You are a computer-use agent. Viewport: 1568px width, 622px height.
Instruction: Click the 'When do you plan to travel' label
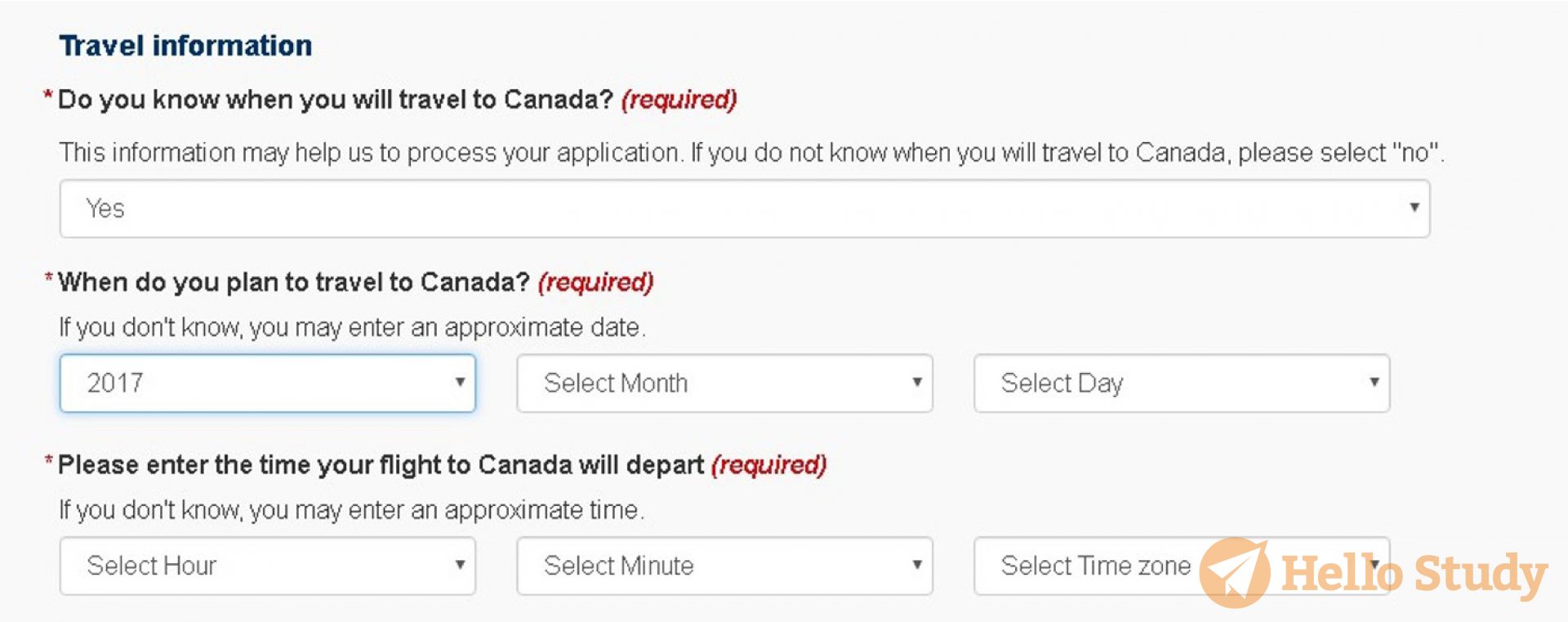[x=294, y=282]
